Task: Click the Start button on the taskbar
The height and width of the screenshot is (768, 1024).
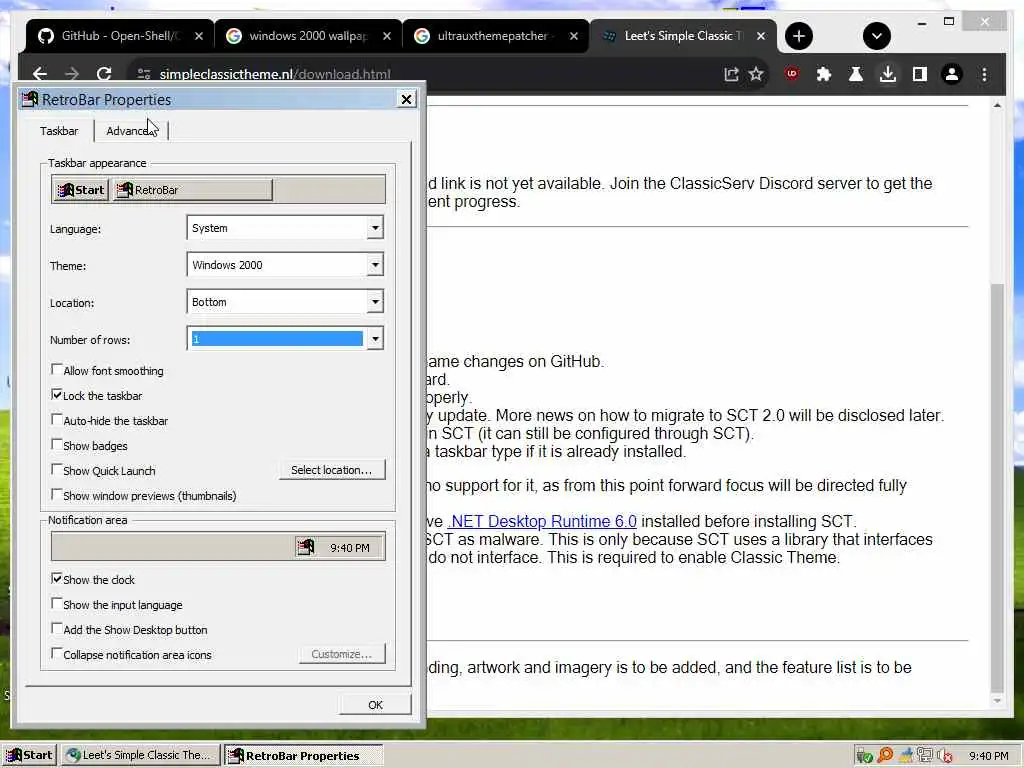Action: pos(29,756)
